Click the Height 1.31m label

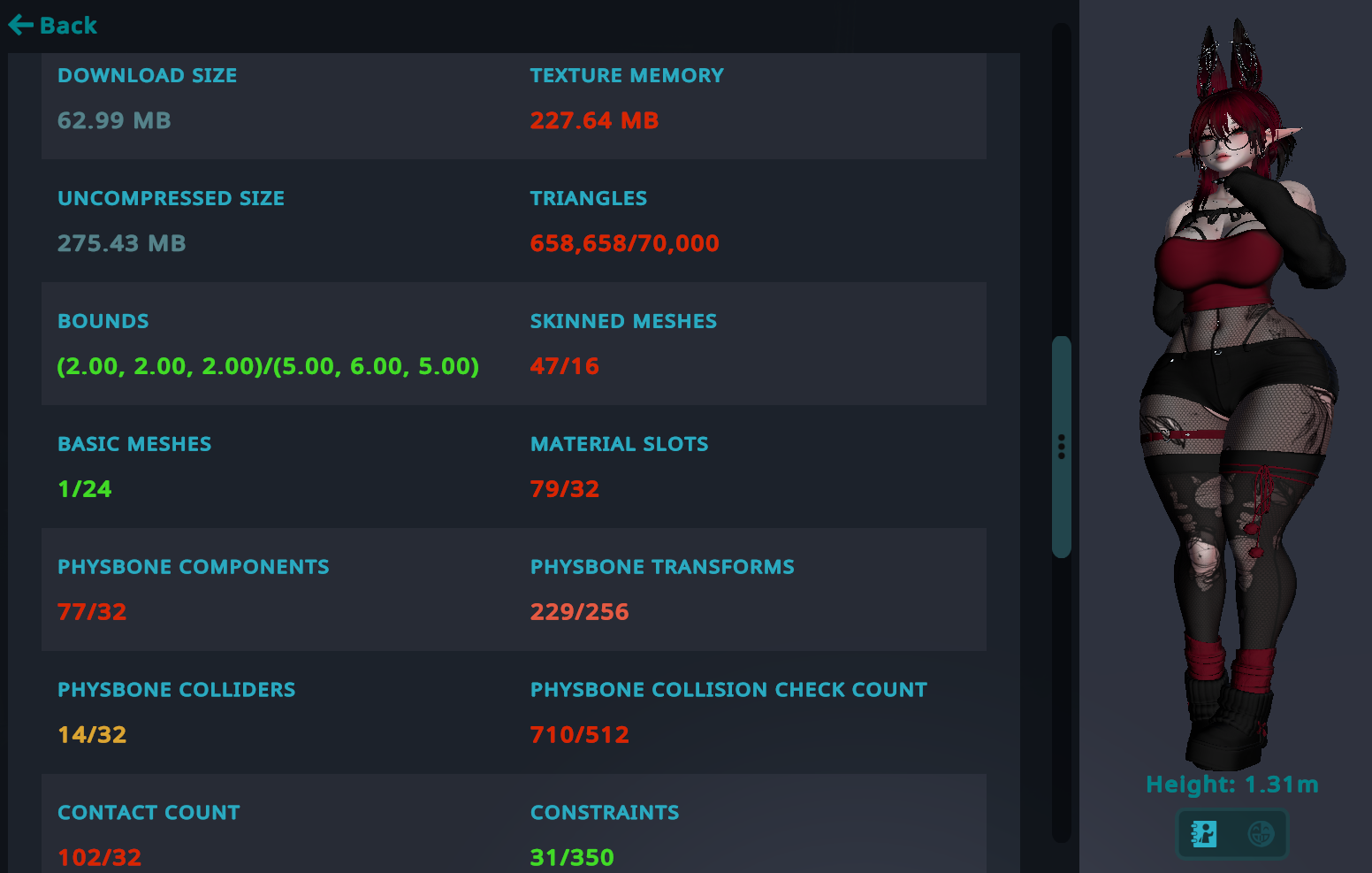(x=1231, y=785)
